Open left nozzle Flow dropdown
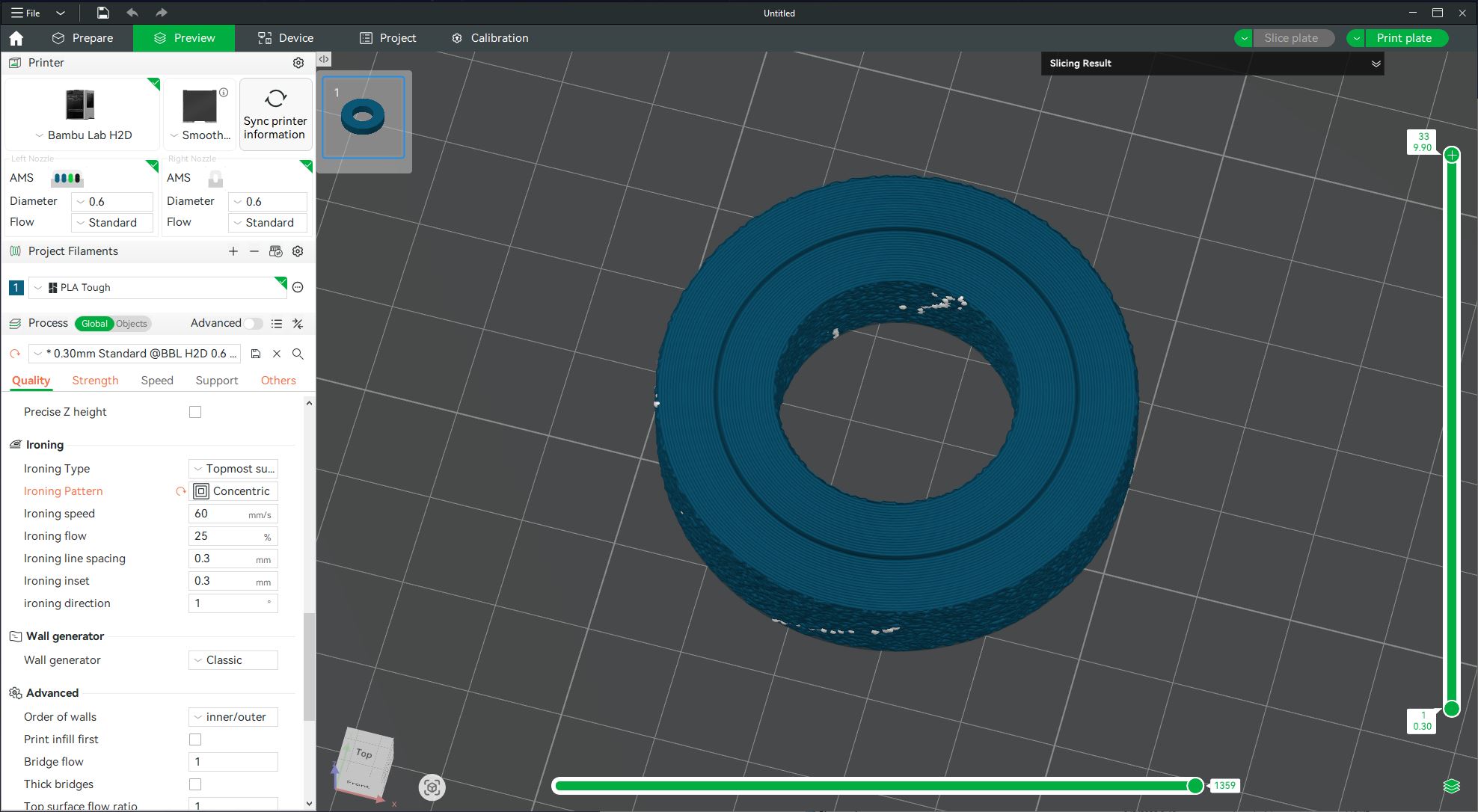1478x812 pixels. (x=112, y=223)
